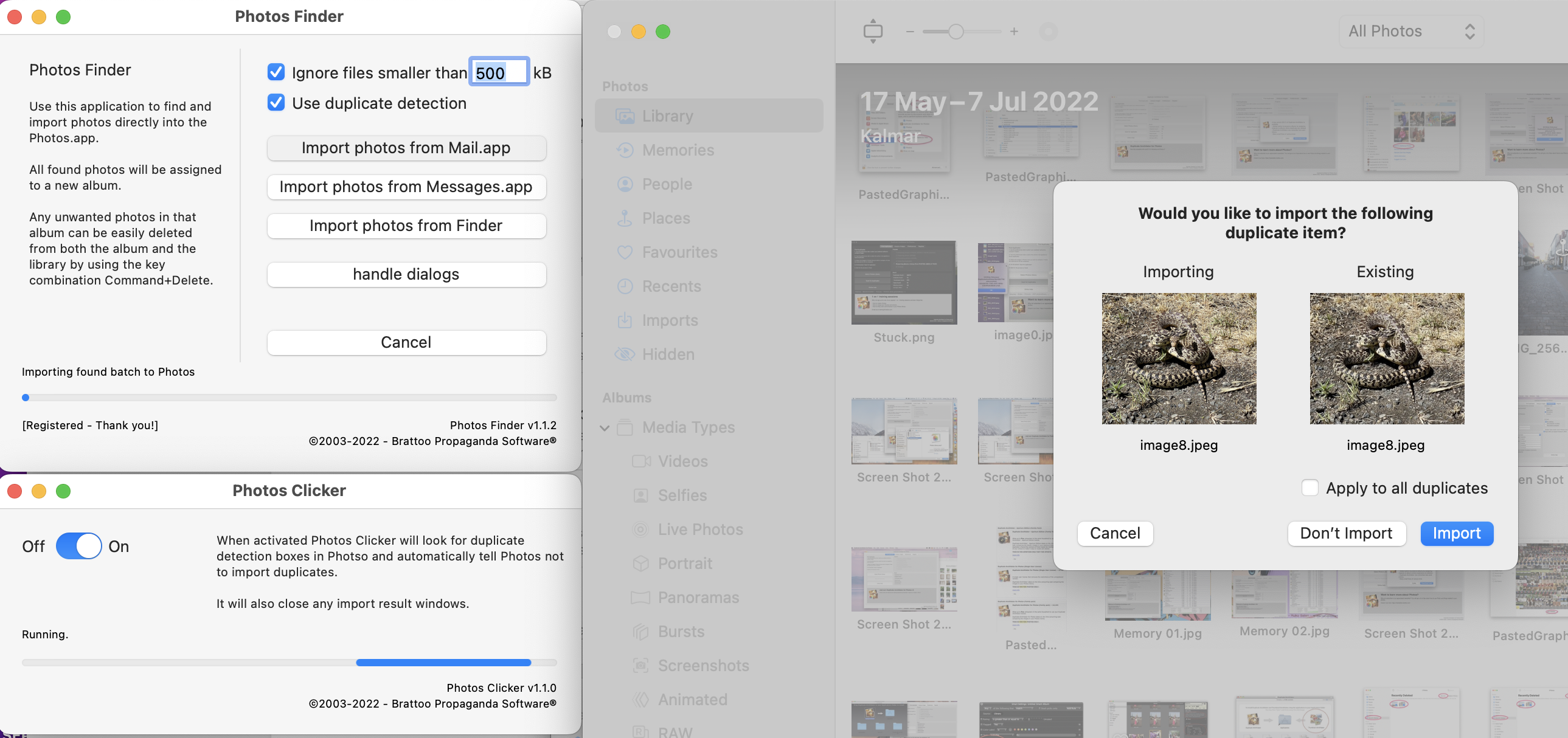Click Don't Import in duplicate dialog

(x=1347, y=534)
